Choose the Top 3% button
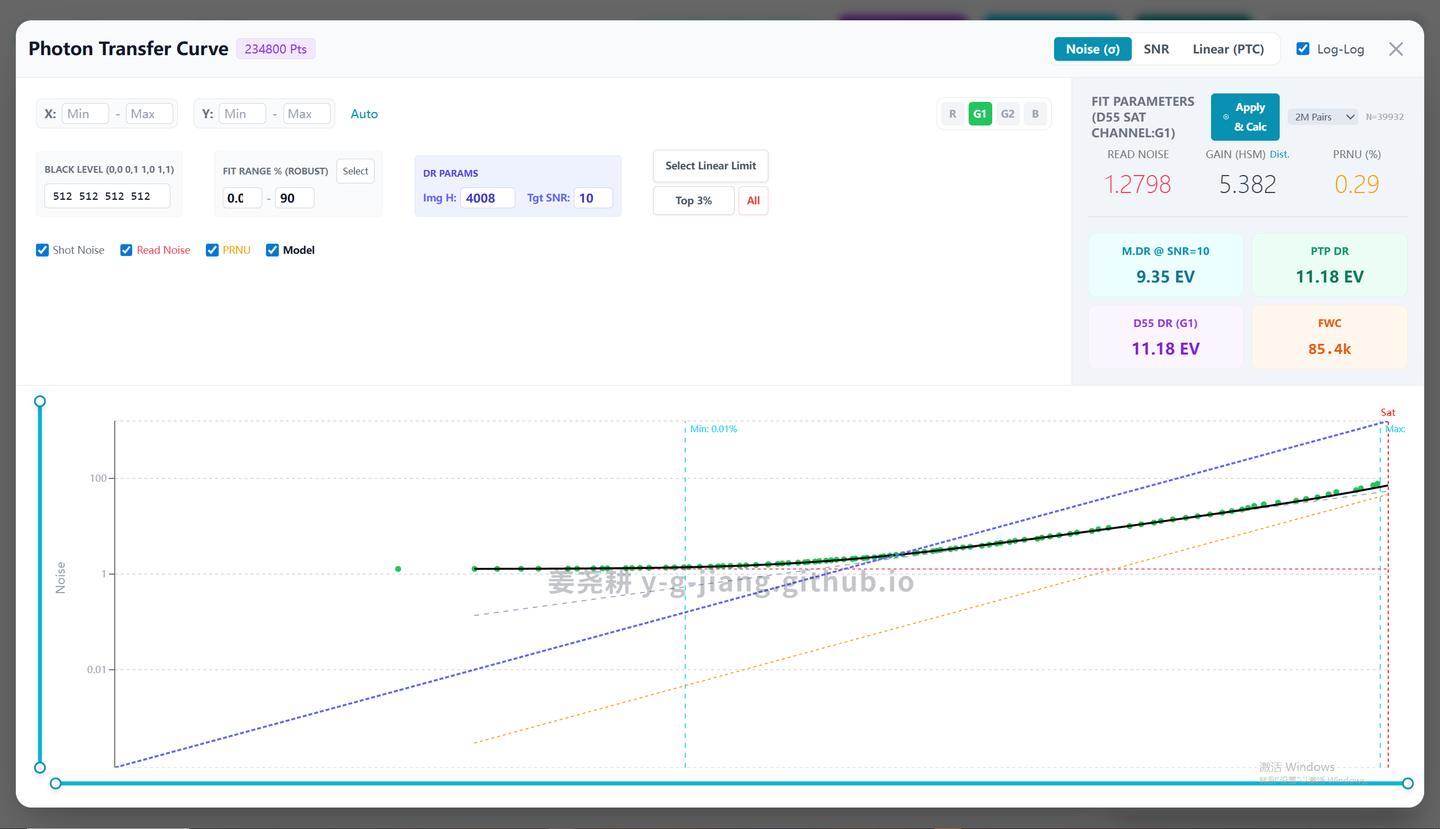Screen dimensions: 1440x829 693,200
